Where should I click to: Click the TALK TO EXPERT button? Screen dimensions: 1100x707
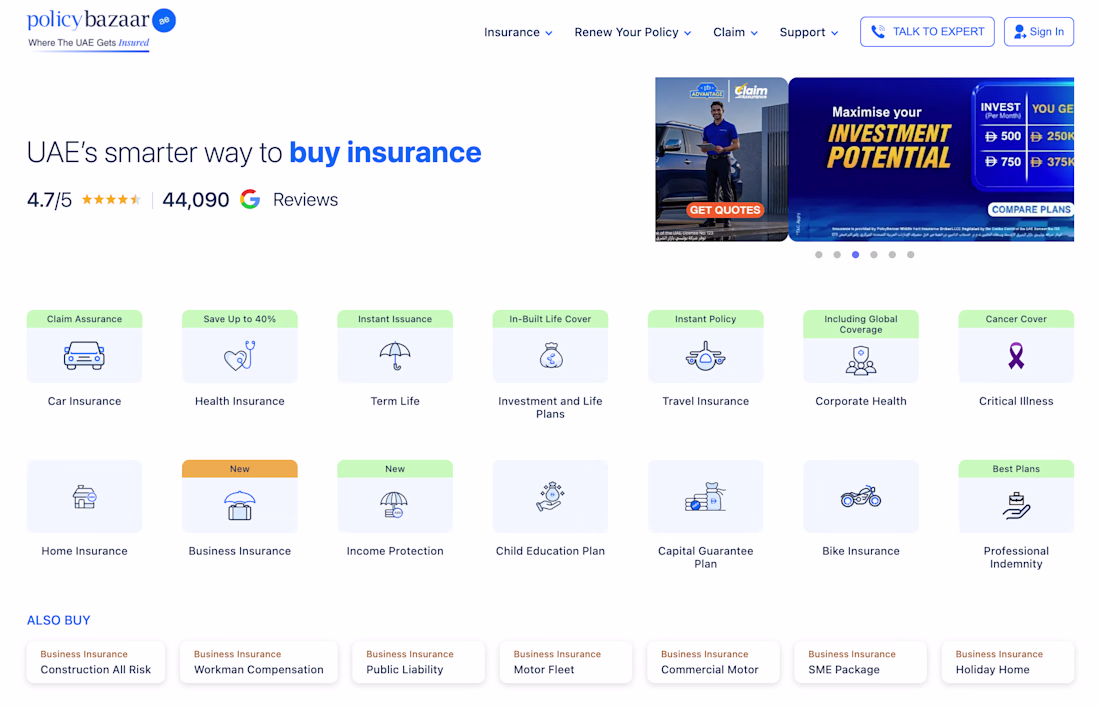[x=927, y=32]
